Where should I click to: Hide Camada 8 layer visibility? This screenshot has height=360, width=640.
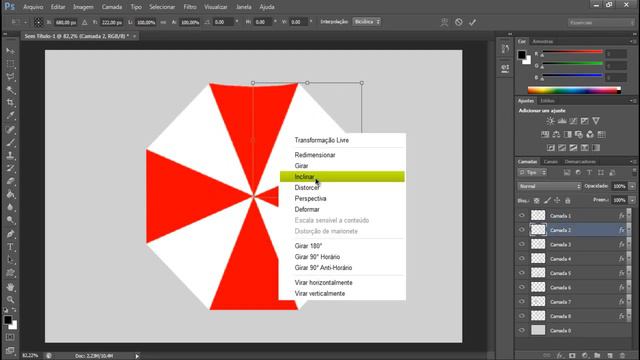click(x=522, y=316)
